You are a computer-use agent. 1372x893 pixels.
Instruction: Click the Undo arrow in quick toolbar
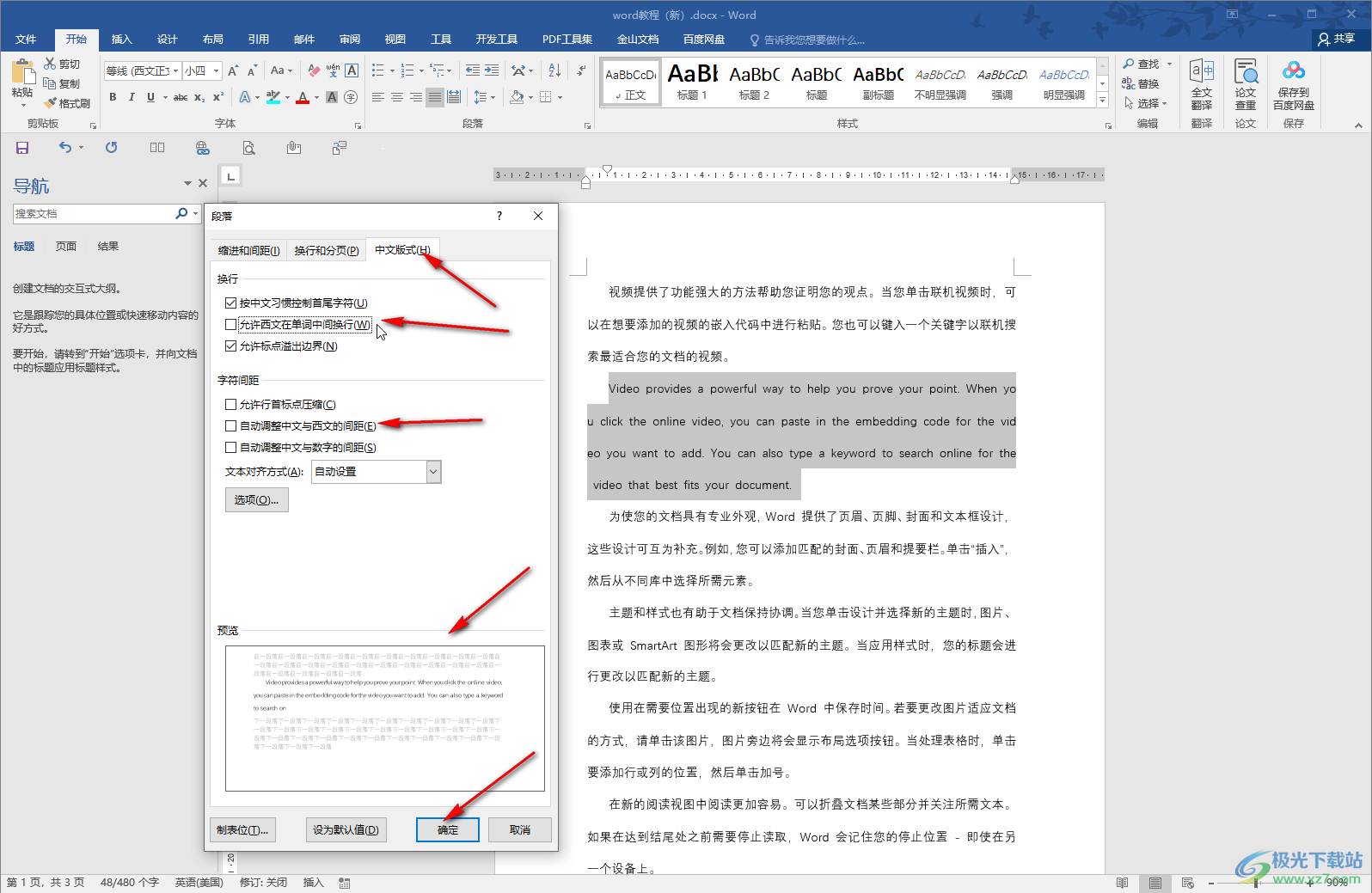[65, 148]
